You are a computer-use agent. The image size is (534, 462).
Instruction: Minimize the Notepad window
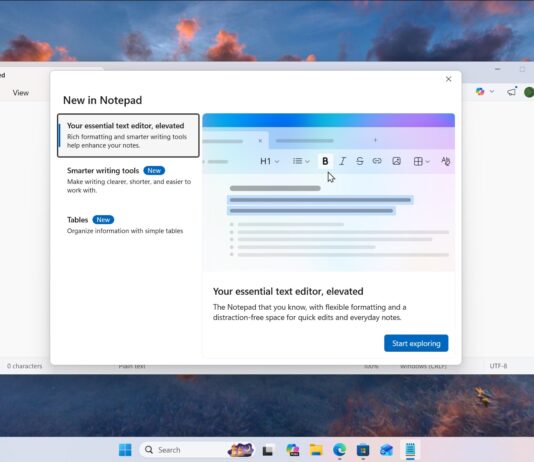tap(498, 69)
